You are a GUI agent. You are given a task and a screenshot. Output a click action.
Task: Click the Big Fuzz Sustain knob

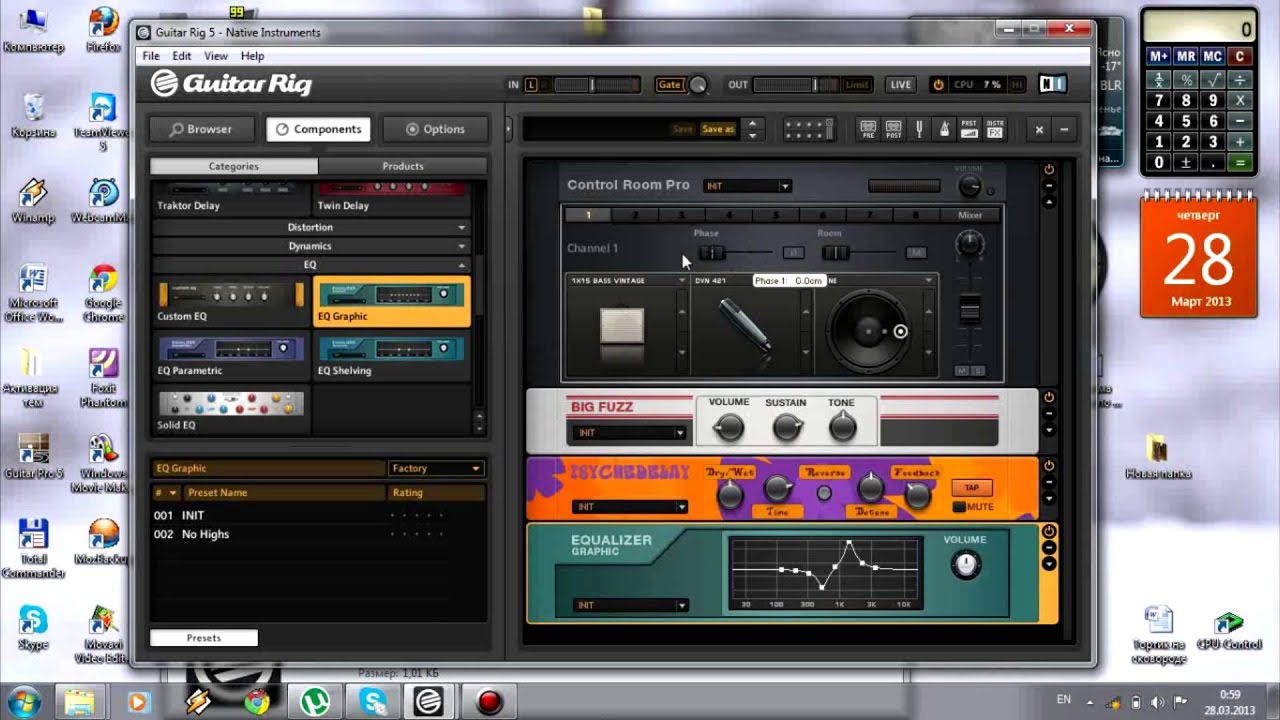787,428
